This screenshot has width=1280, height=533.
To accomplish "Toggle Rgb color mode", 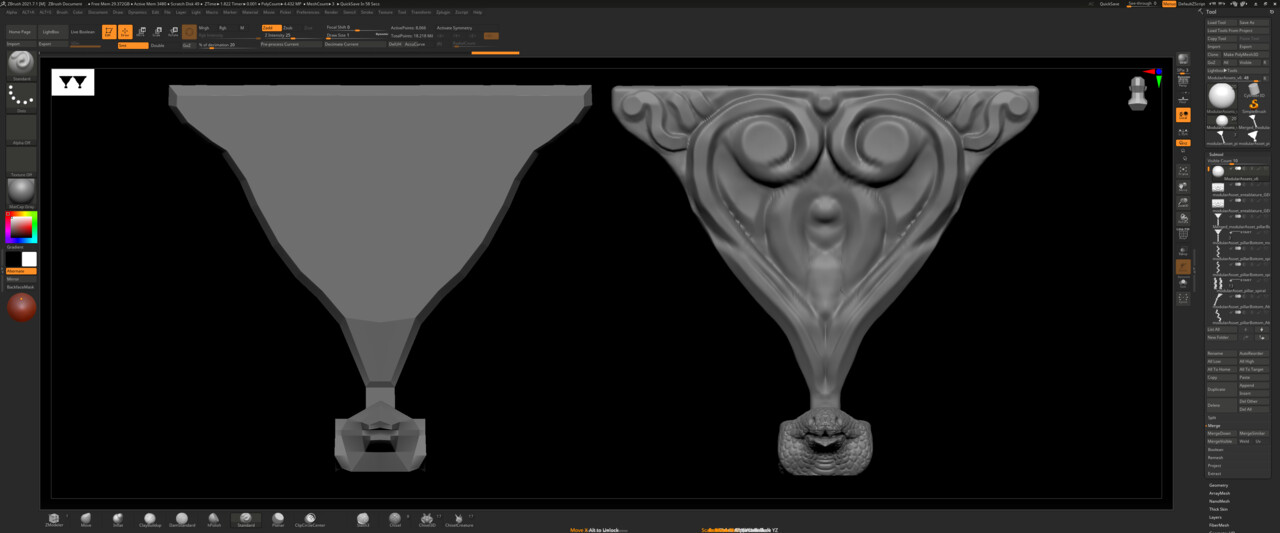I will (222, 28).
